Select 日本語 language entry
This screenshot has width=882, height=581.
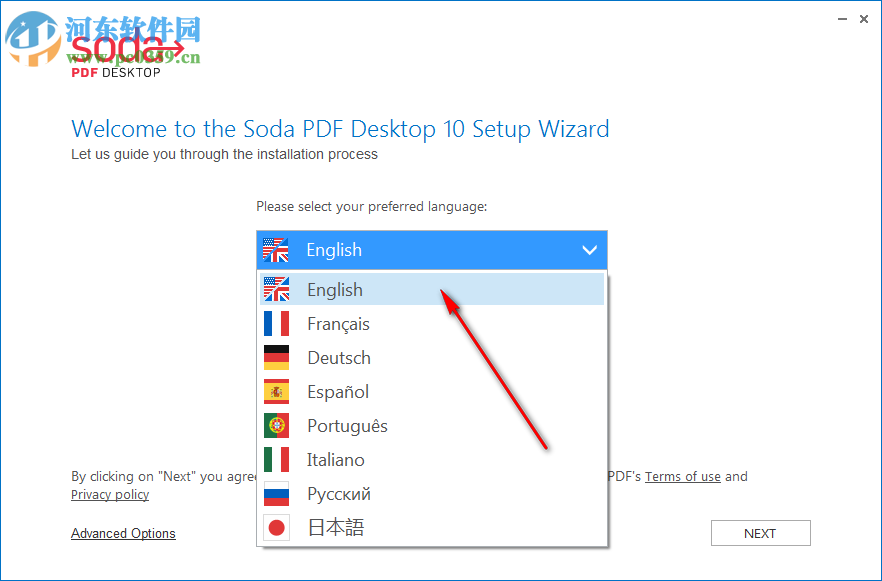pyautogui.click(x=335, y=528)
